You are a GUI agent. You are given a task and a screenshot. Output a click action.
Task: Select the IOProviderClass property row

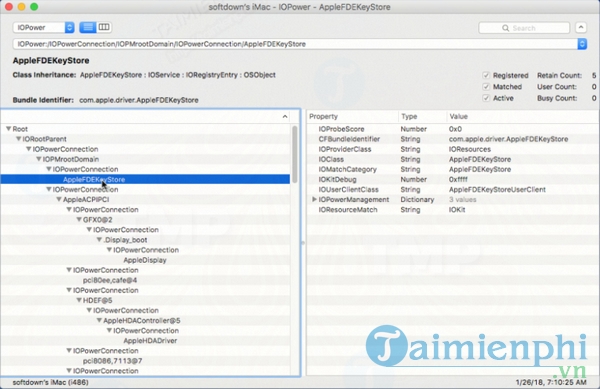tap(453, 149)
